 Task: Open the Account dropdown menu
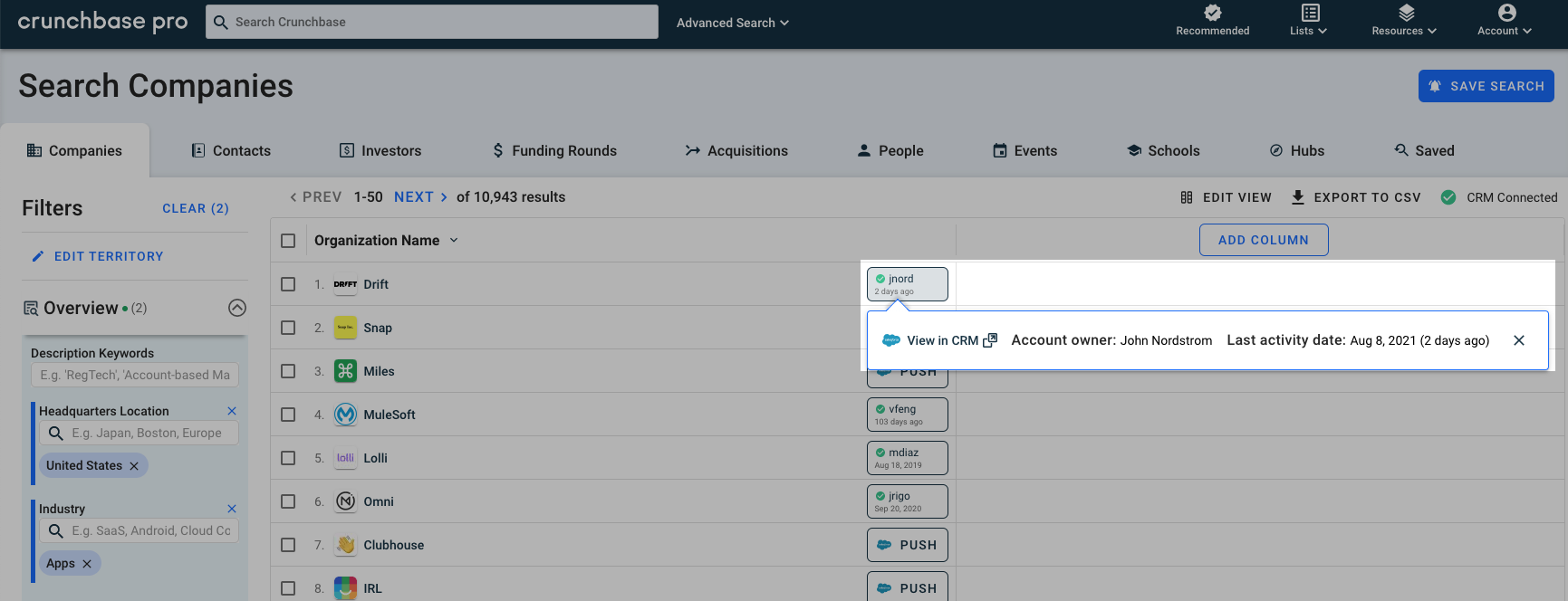[x=1505, y=20]
